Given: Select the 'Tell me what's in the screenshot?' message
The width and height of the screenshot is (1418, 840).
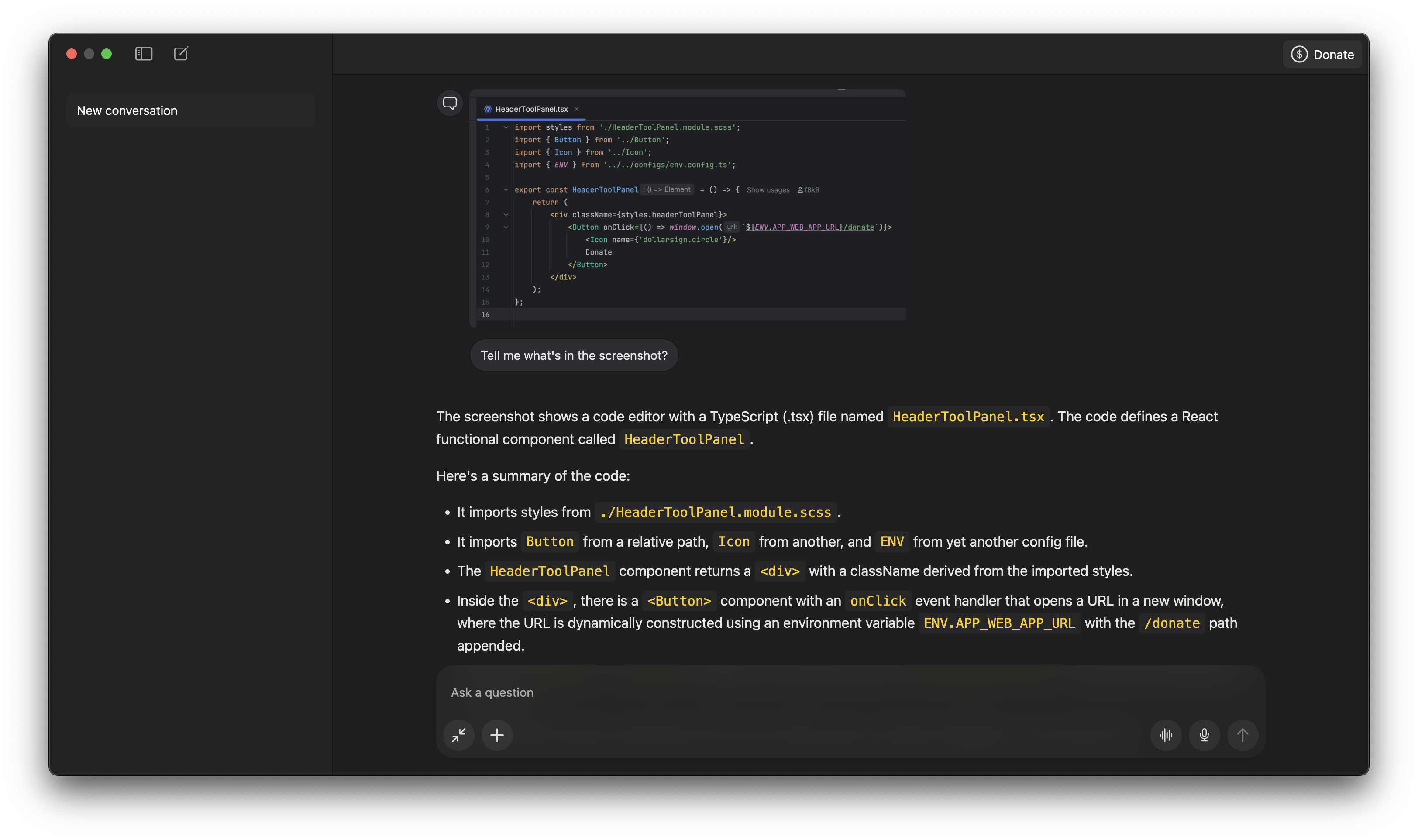Looking at the screenshot, I should (x=574, y=355).
